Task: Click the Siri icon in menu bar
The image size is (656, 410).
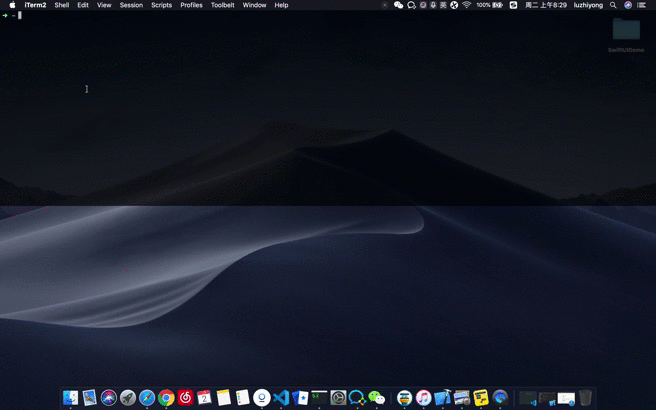Action: coord(628,5)
